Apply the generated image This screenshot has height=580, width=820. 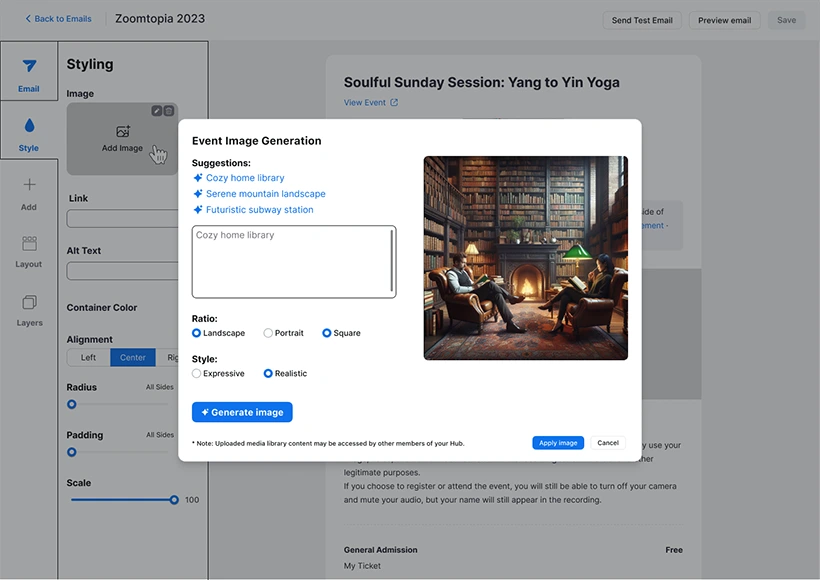pos(558,442)
